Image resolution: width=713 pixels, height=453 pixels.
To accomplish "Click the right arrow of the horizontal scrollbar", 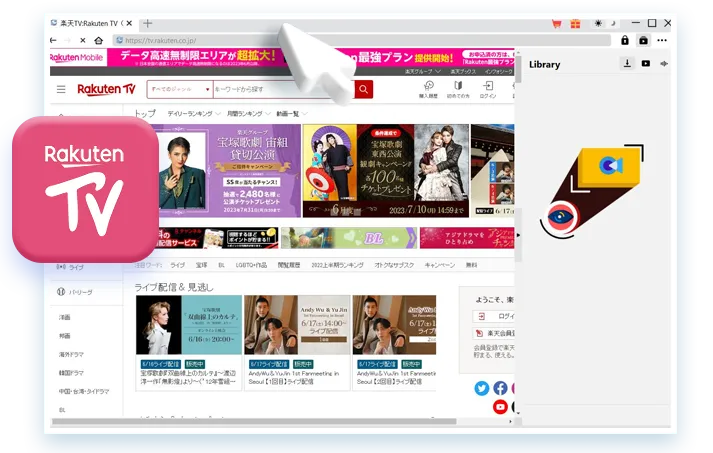I will tap(510, 422).
